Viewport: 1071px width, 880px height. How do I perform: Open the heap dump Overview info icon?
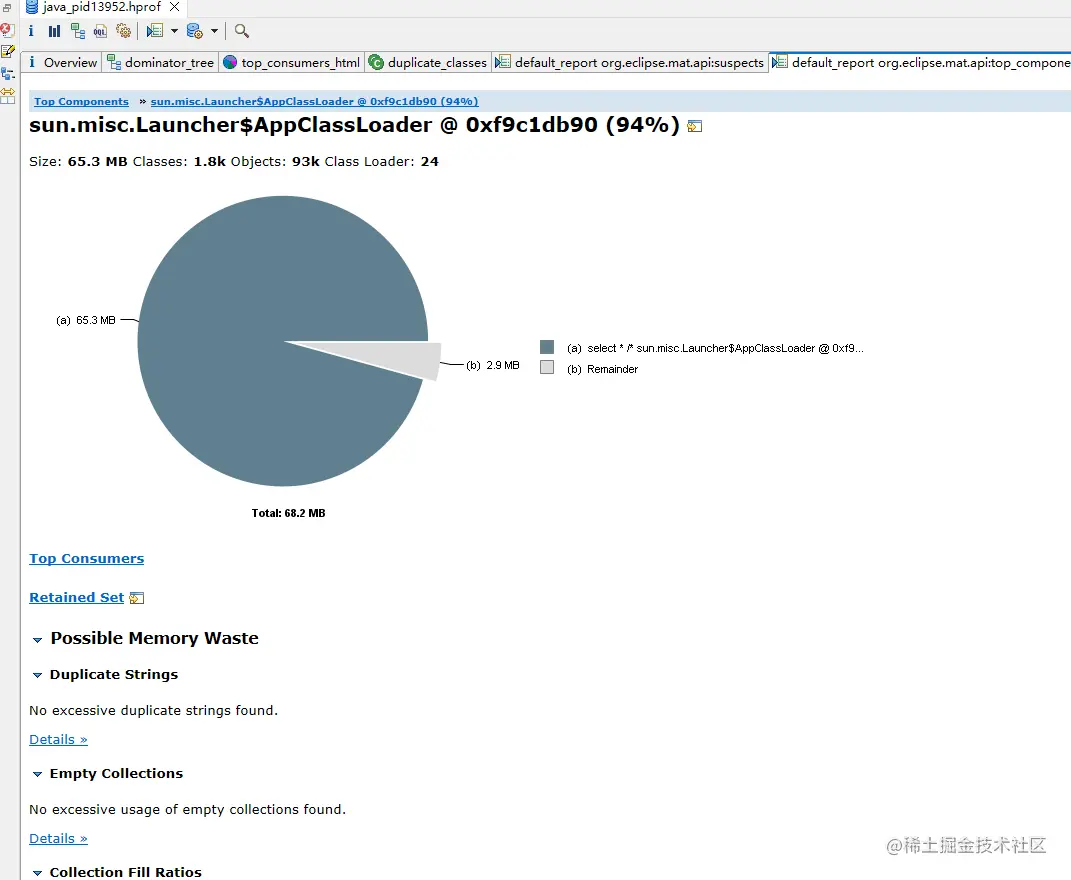(x=31, y=31)
